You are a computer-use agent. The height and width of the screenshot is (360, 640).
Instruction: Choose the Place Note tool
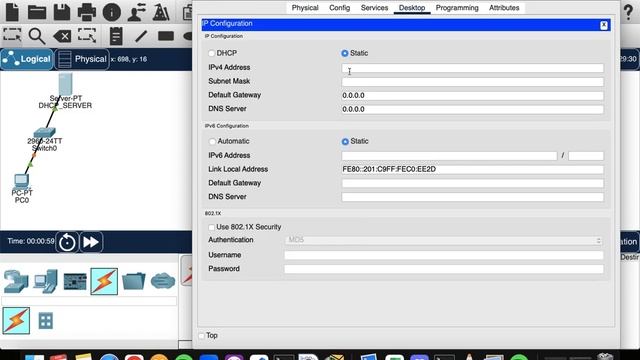point(116,36)
